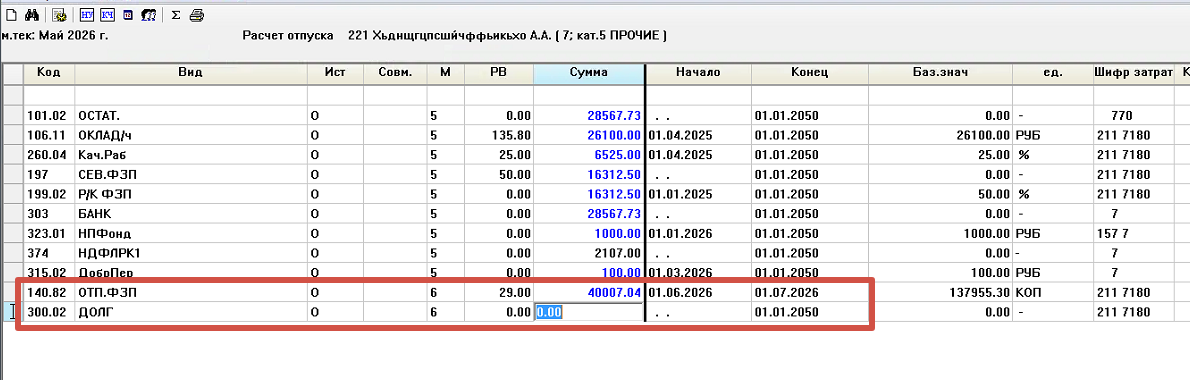This screenshot has width=1190, height=380.
Task: Click the ед. column header
Action: [x=1052, y=73]
